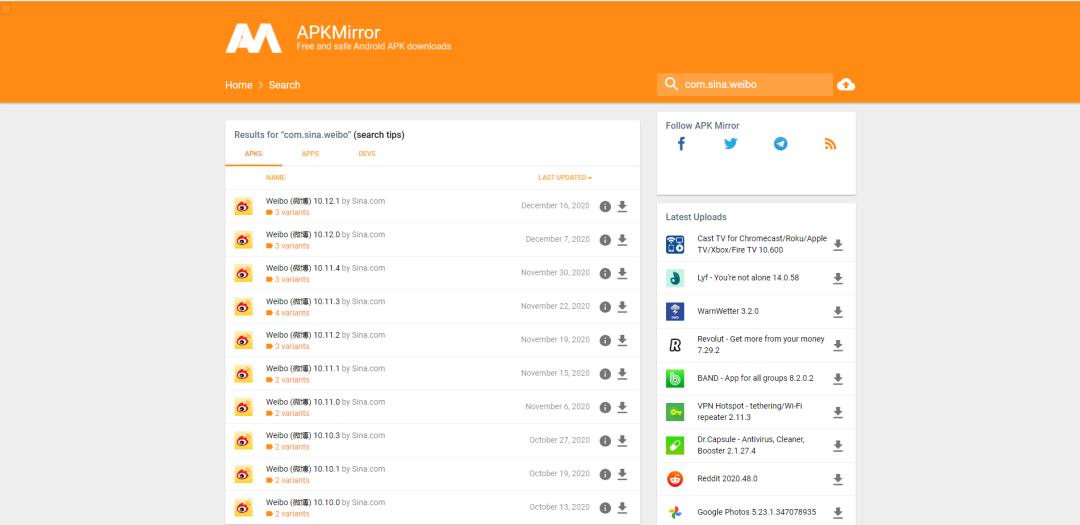Show info for Weibo 10.10.1

(605, 475)
